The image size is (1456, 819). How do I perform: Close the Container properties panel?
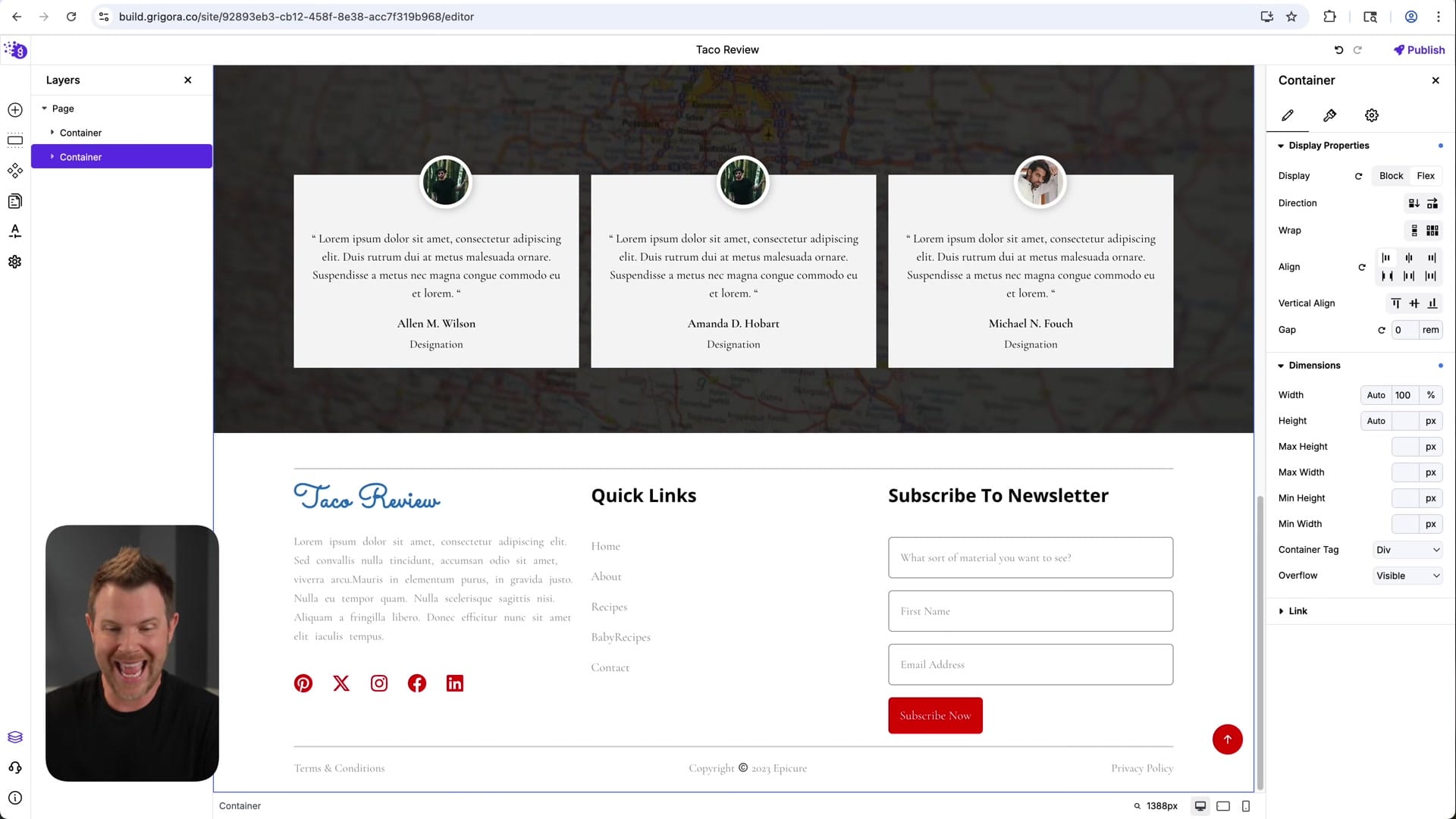tap(1436, 80)
